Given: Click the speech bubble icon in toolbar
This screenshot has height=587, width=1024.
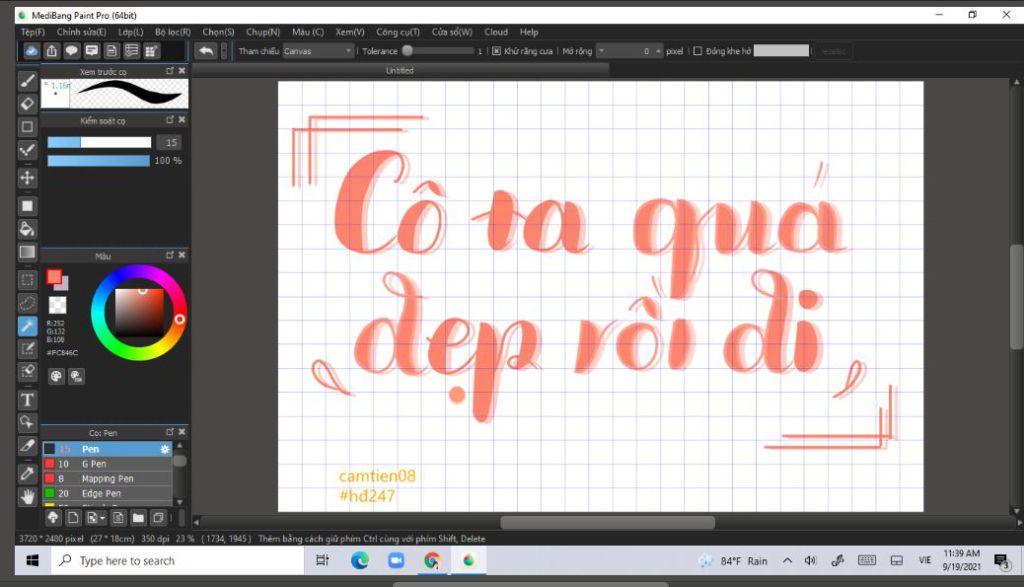Looking at the screenshot, I should 71,51.
